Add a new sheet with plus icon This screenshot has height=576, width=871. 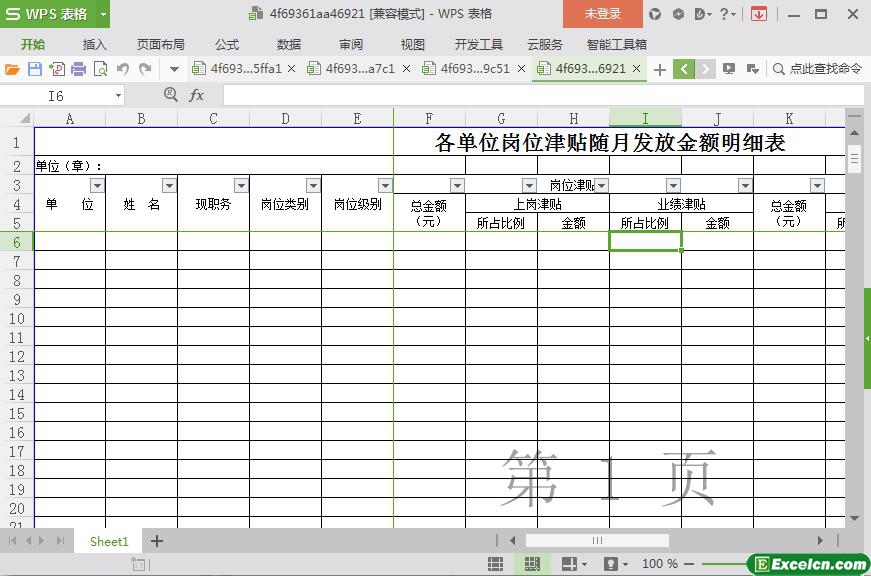(157, 541)
